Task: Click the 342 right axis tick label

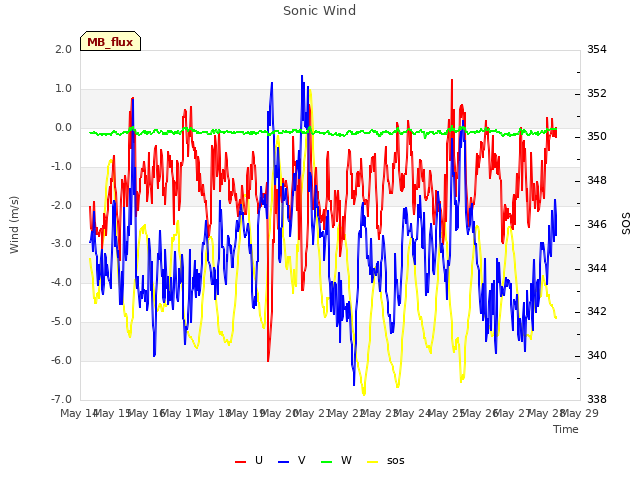Action: point(597,312)
